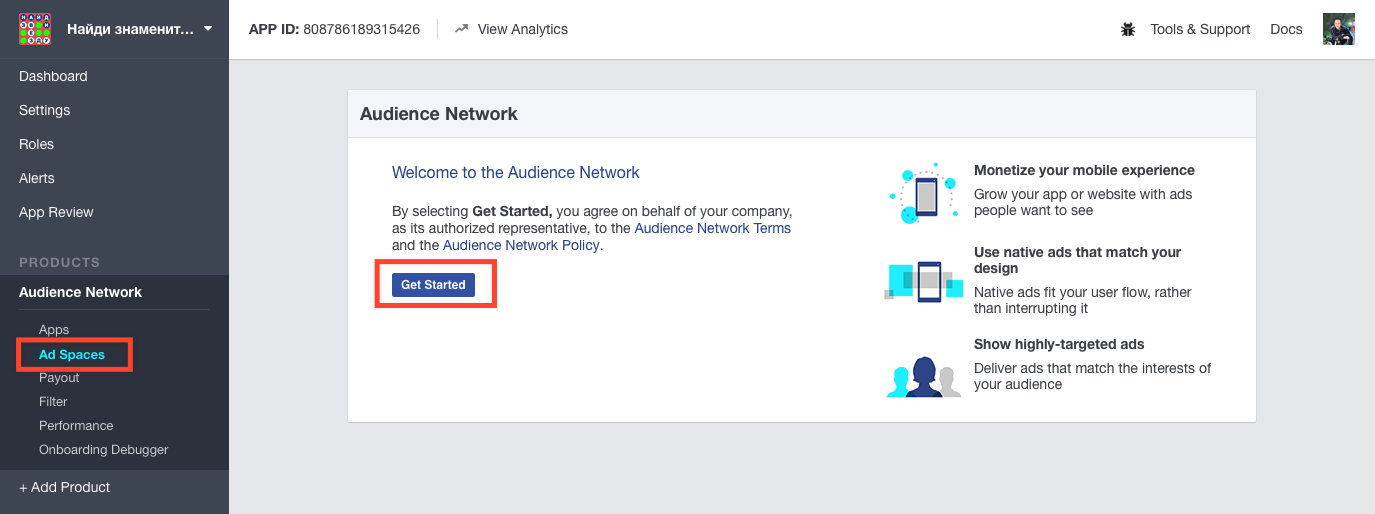Open the Audience Network Policy link
Image resolution: width=1375 pixels, height=514 pixels.
click(521, 245)
